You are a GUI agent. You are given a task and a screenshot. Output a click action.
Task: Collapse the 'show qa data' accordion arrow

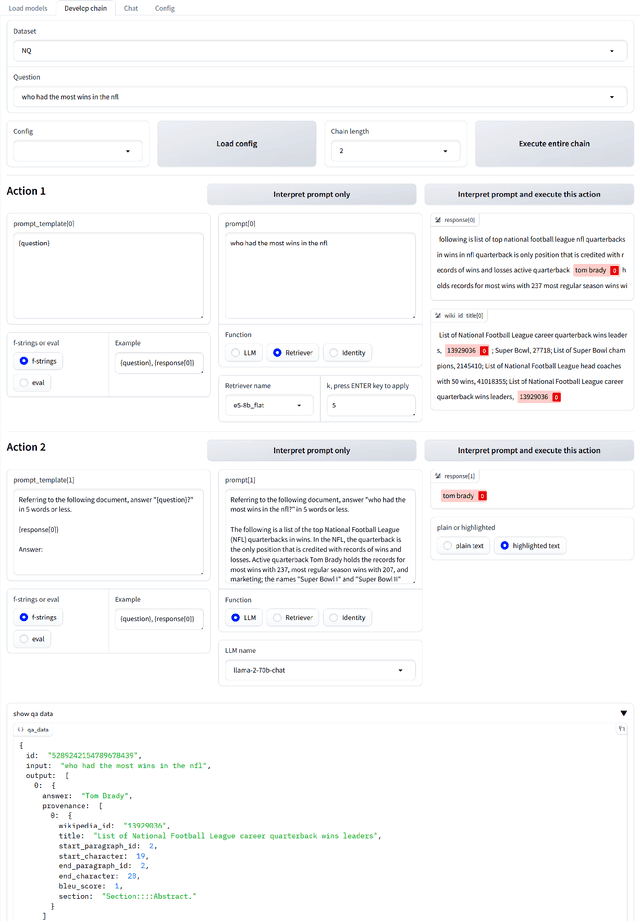[623, 713]
